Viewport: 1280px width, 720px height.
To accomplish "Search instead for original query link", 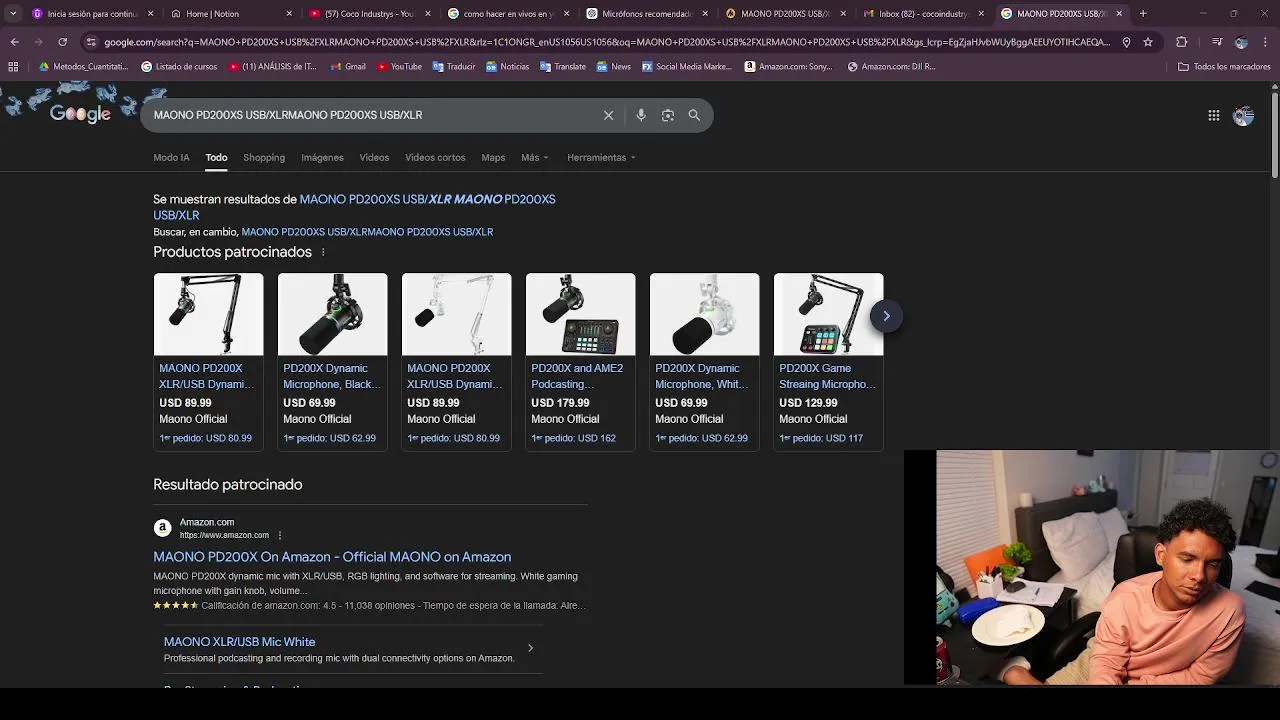I will [367, 232].
